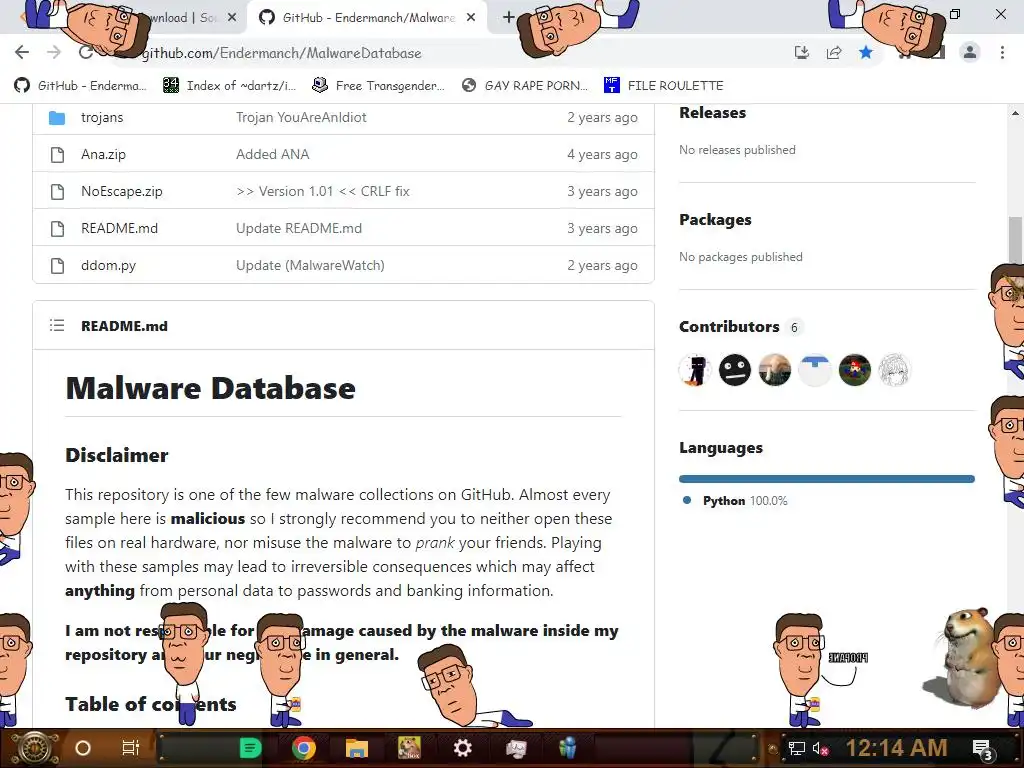Image resolution: width=1024 pixels, height=768 pixels.
Task: Click the Python language bar
Action: click(827, 479)
